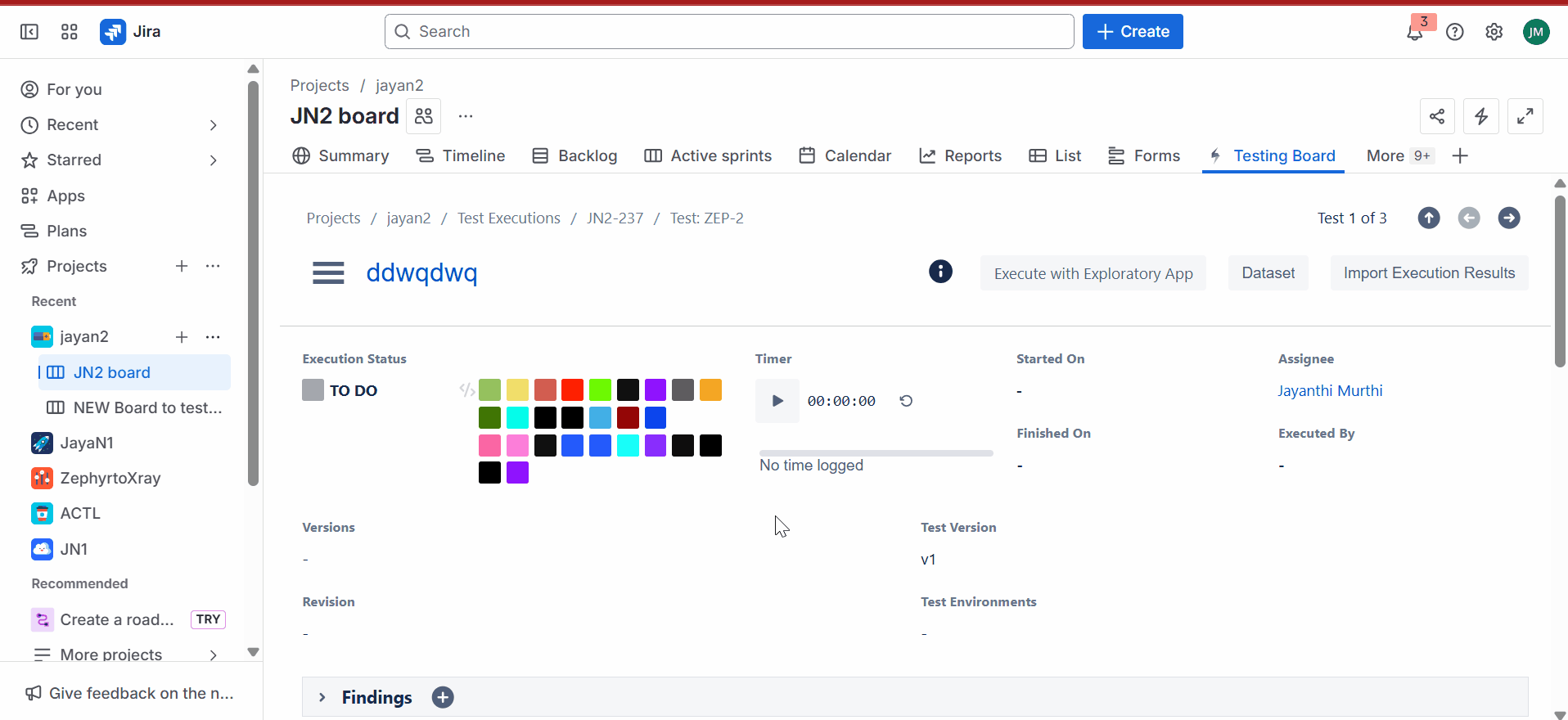The height and width of the screenshot is (720, 1568).
Task: Click Execute with Exploratory App button
Action: coord(1093,273)
